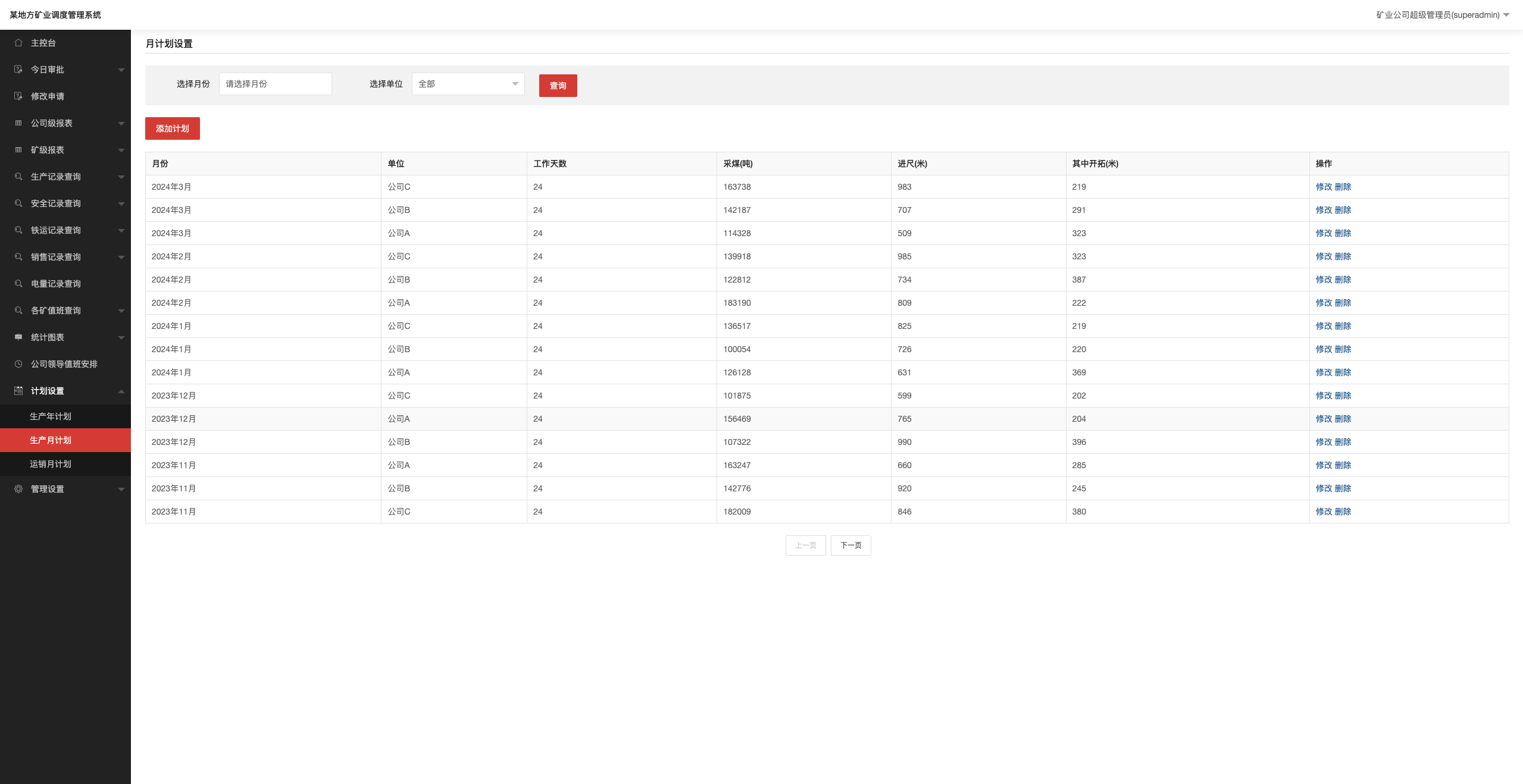This screenshot has width=1523, height=784.
Task: Click the search icon beside 销售记录查询
Action: point(18,257)
